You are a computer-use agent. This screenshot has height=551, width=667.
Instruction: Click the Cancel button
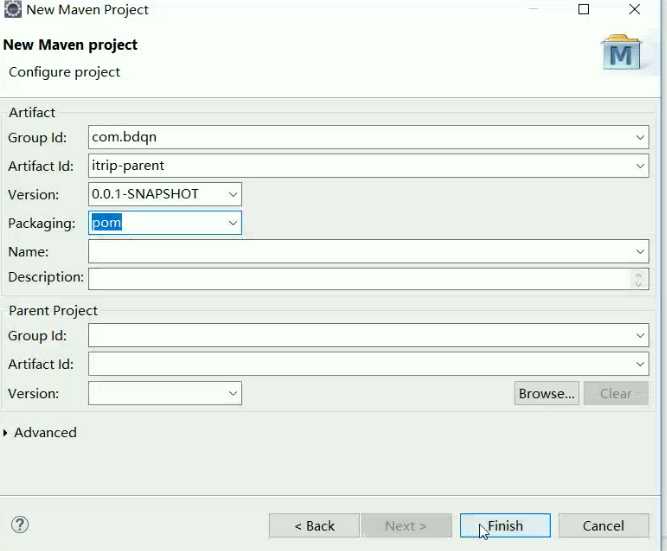[603, 525]
